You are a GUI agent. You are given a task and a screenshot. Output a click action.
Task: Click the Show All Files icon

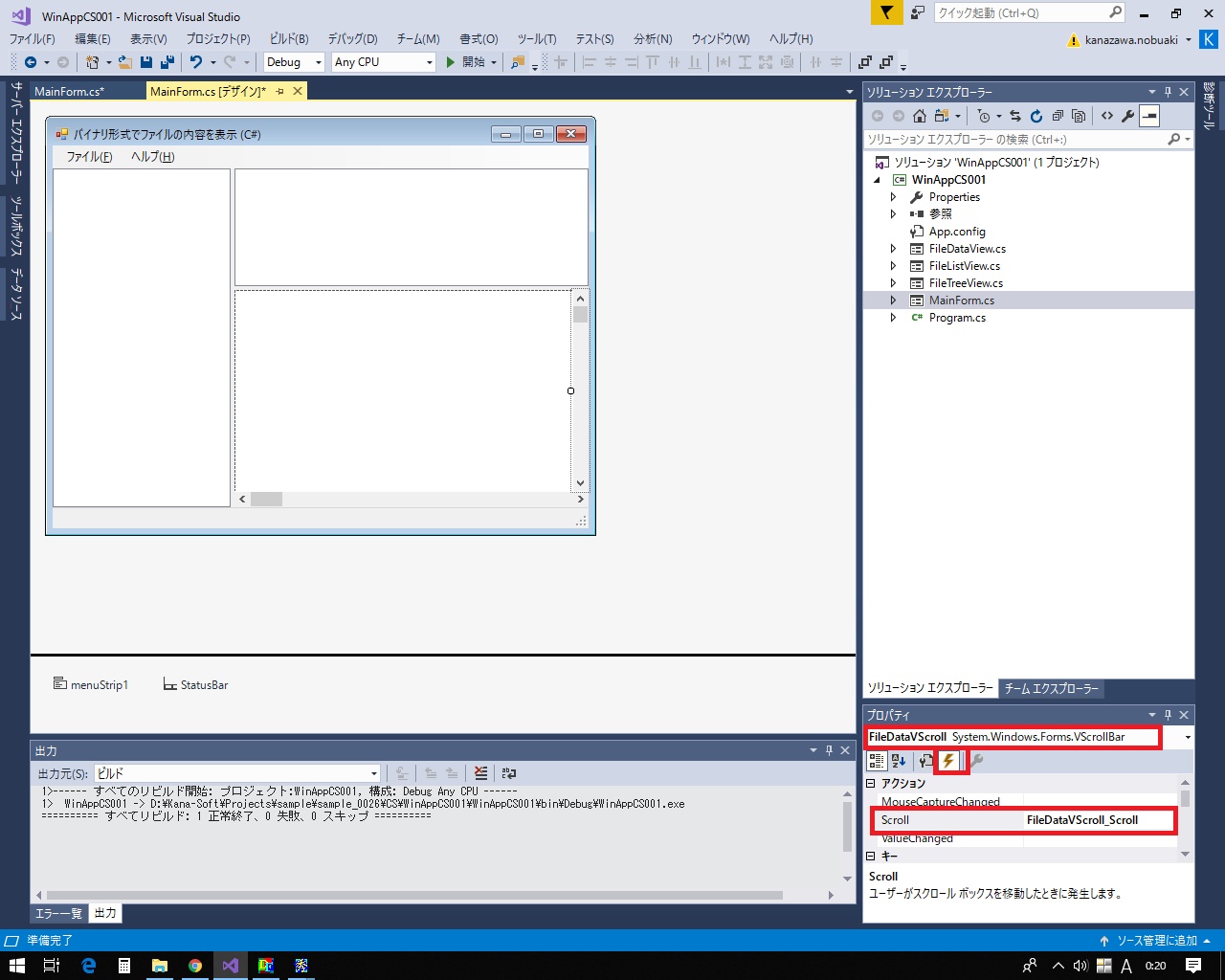1079,116
